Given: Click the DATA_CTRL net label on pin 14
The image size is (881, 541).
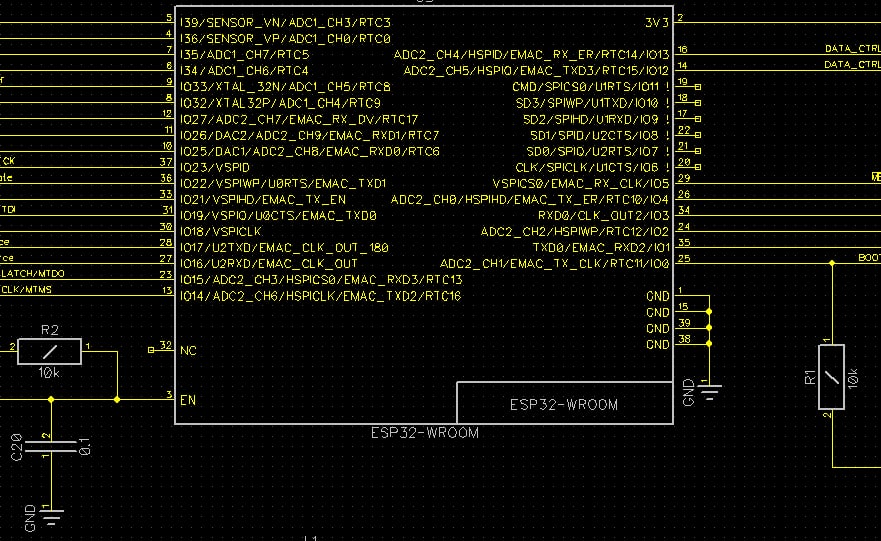Looking at the screenshot, I should (x=852, y=65).
